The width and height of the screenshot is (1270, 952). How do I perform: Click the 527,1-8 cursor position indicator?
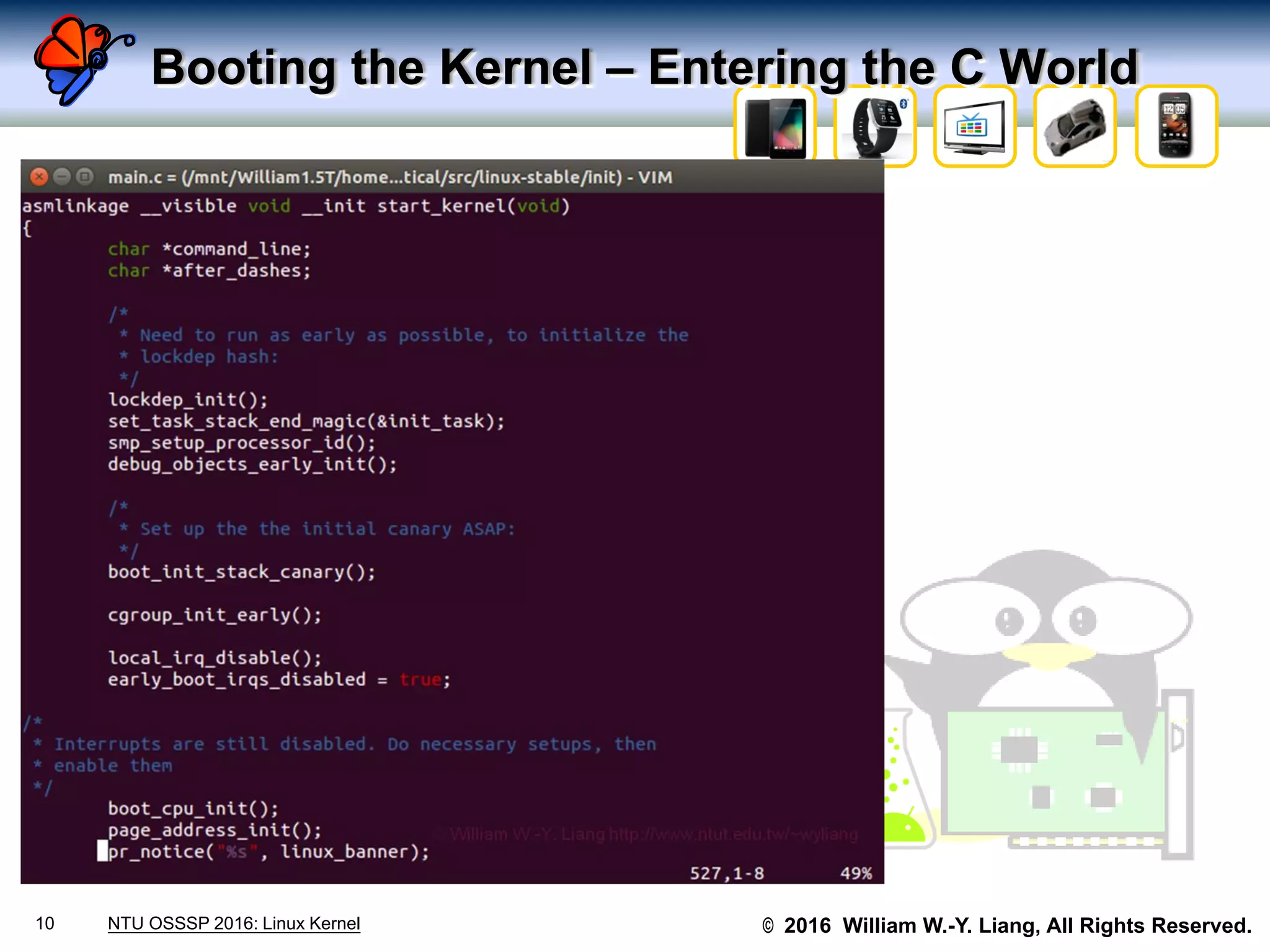(x=727, y=873)
